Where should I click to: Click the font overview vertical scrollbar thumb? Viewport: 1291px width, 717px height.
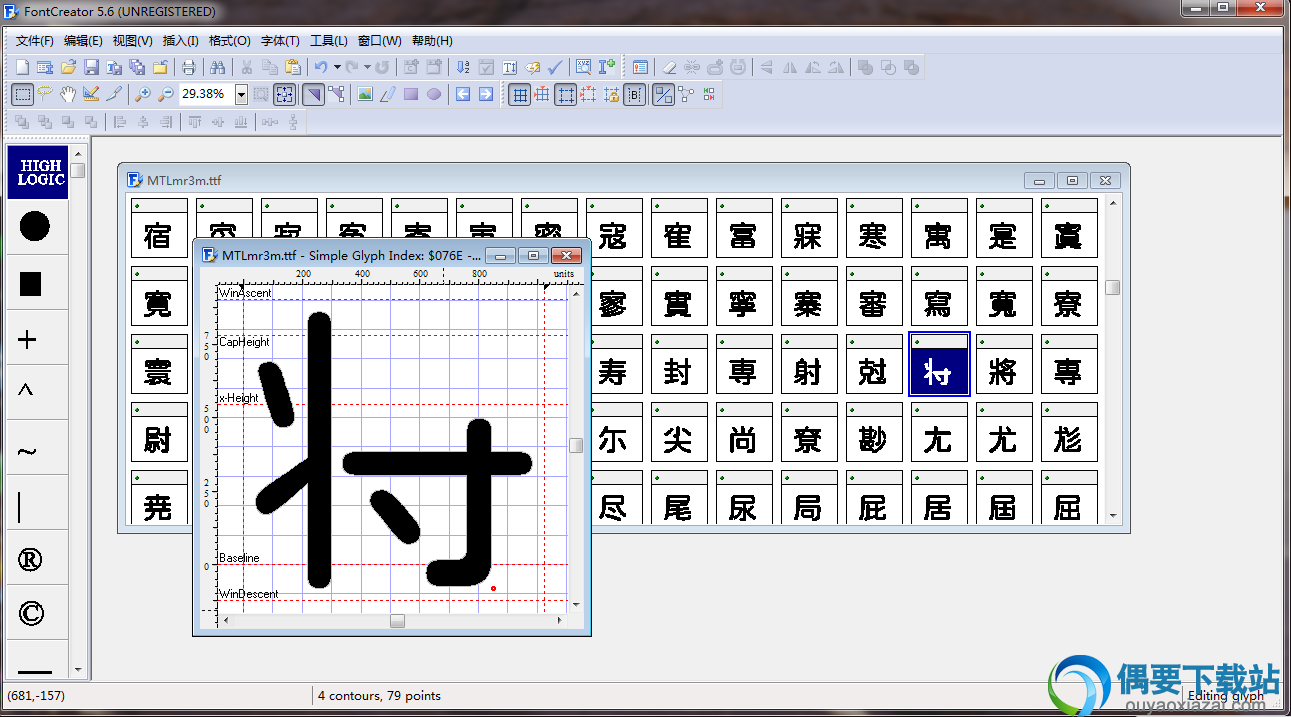[x=1113, y=287]
